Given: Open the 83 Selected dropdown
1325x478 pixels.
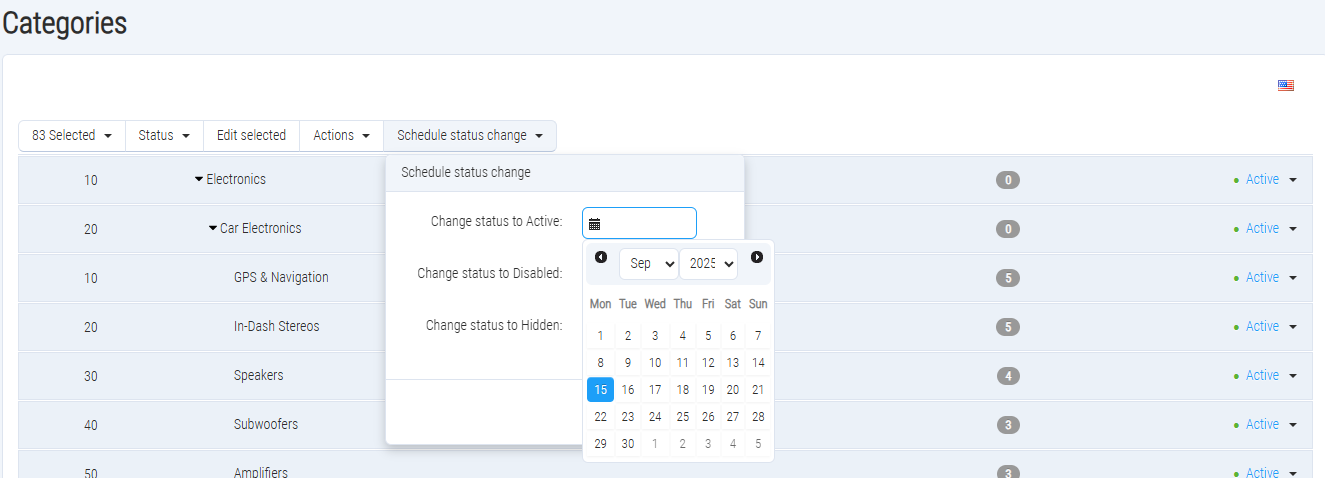Looking at the screenshot, I should click(x=71, y=136).
